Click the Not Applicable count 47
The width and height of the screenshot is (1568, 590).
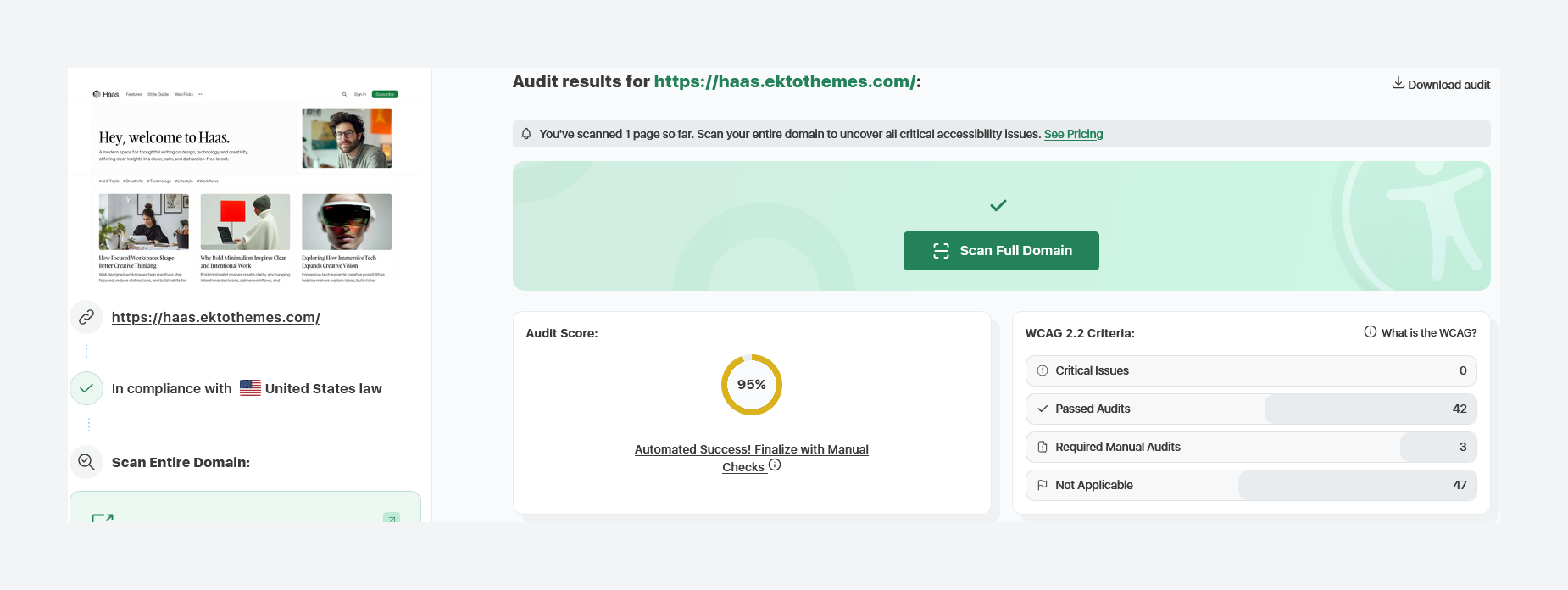click(1460, 485)
